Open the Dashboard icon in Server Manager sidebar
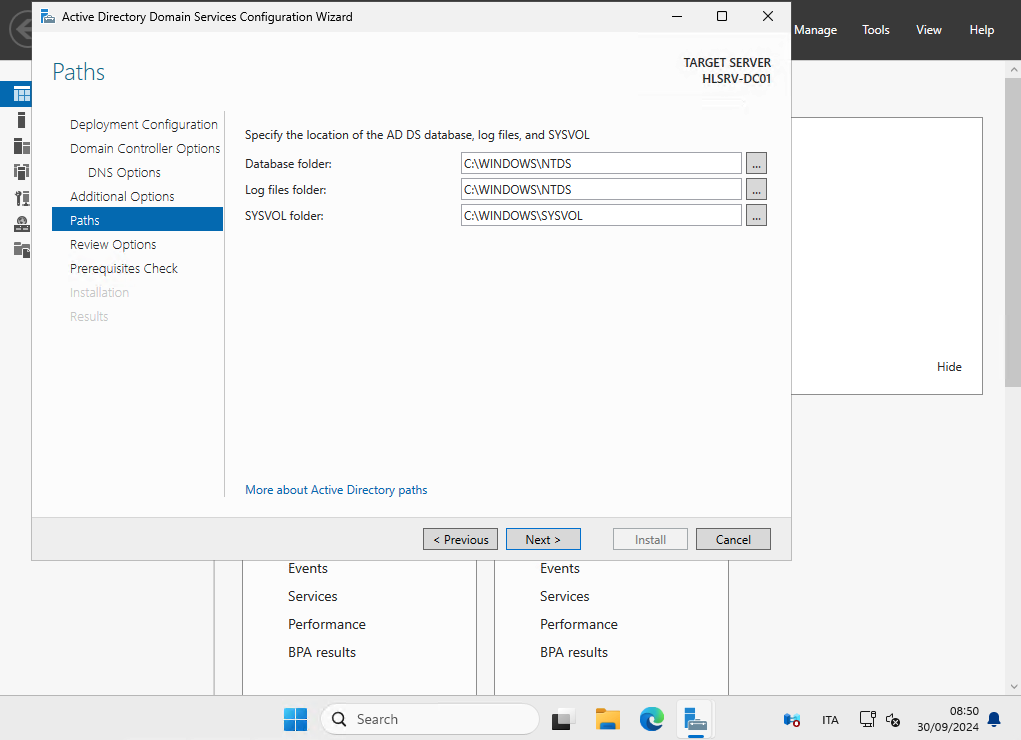 click(21, 95)
